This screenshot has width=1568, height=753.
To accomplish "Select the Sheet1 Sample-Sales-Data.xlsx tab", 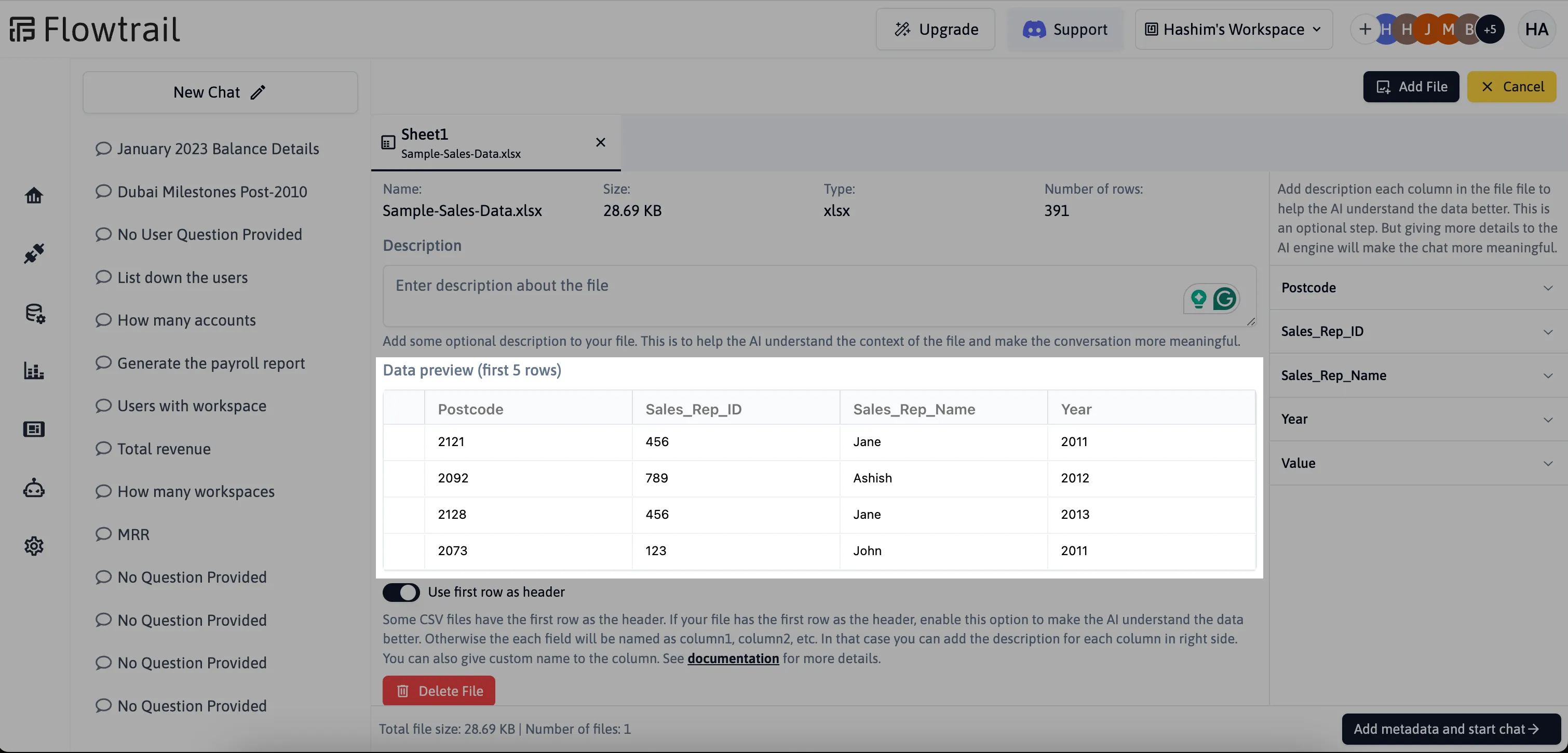I will tap(495, 142).
